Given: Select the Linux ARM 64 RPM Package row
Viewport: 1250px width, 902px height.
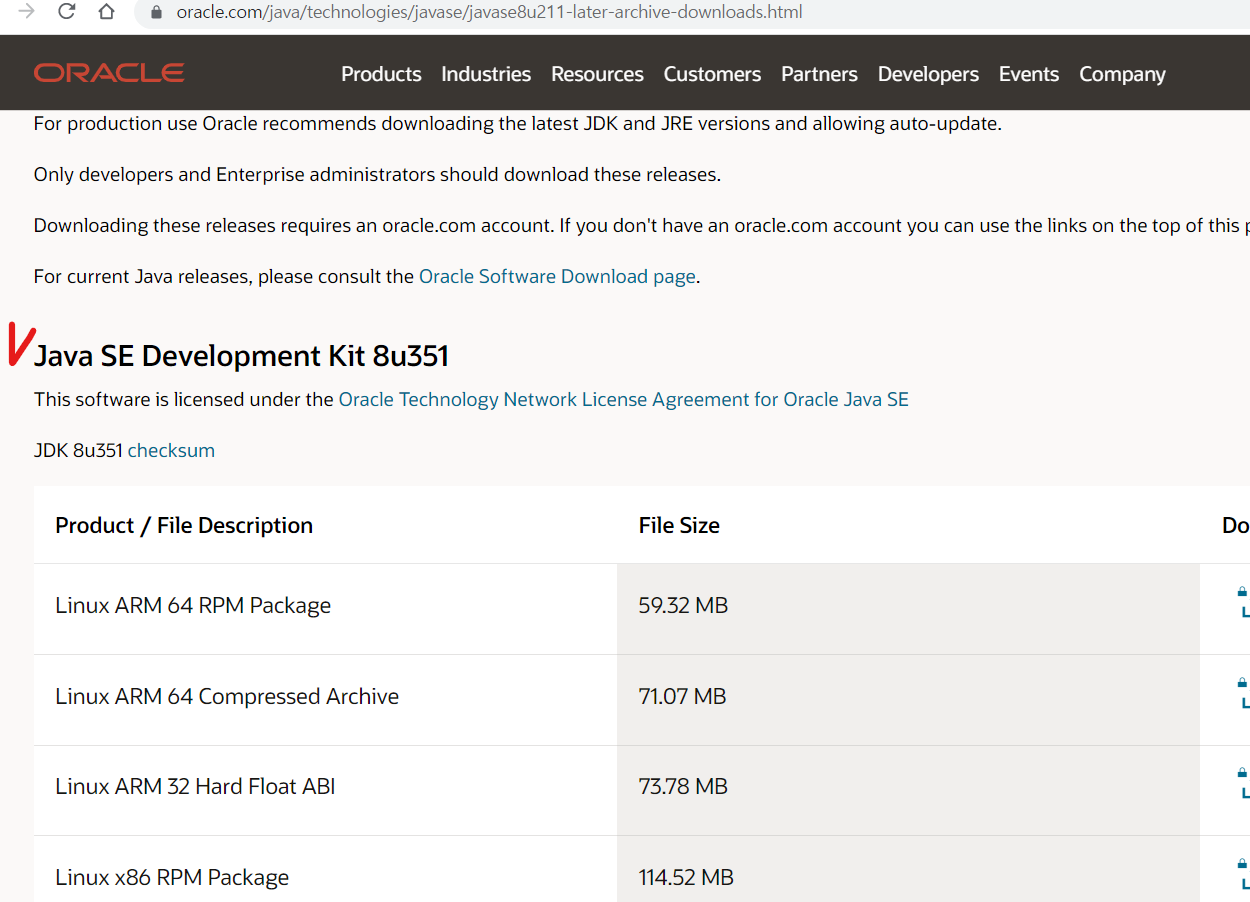Looking at the screenshot, I should (642, 609).
